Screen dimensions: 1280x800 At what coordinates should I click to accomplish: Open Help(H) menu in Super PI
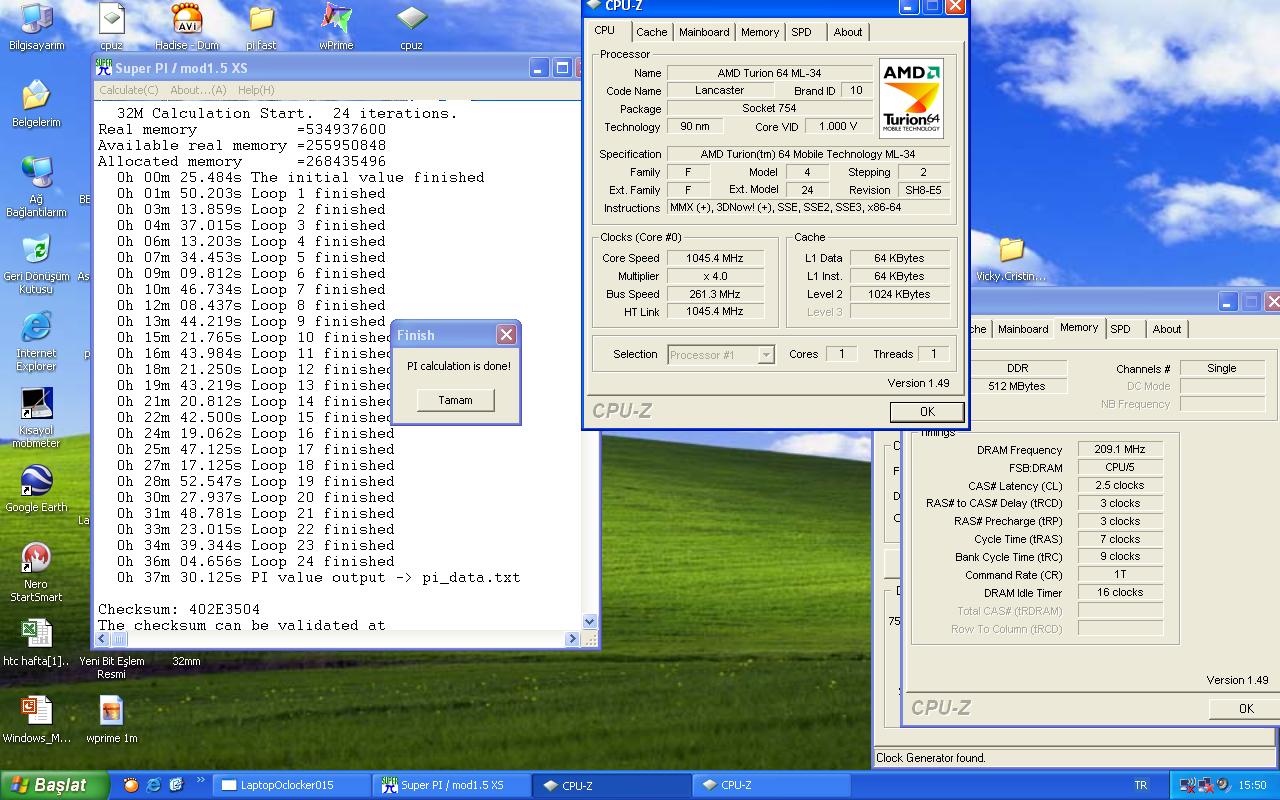click(x=256, y=90)
